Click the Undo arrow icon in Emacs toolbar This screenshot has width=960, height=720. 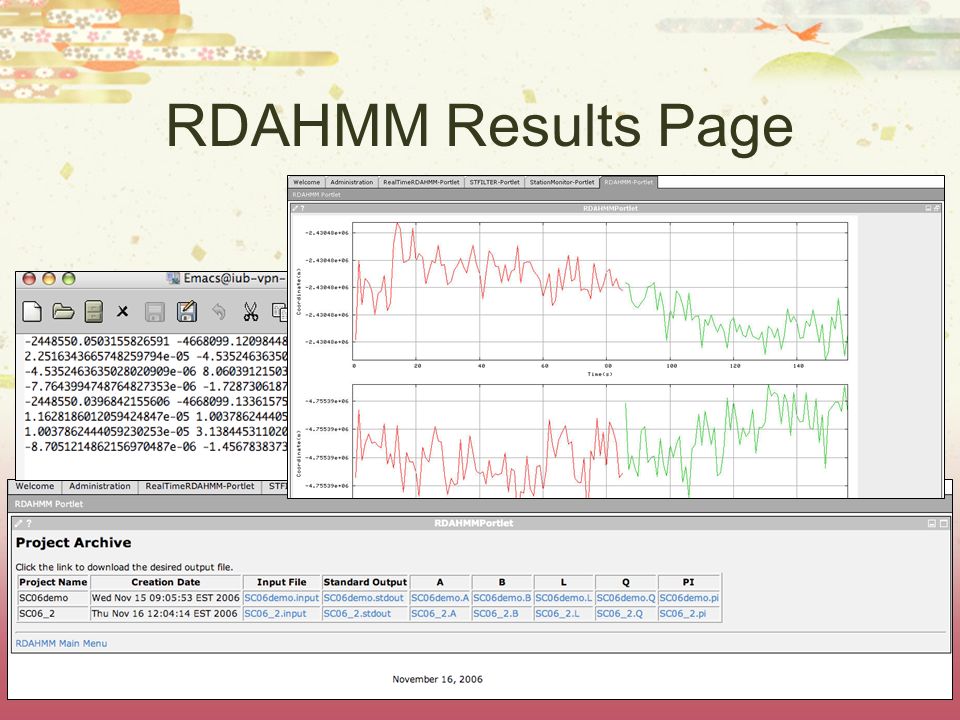point(219,312)
